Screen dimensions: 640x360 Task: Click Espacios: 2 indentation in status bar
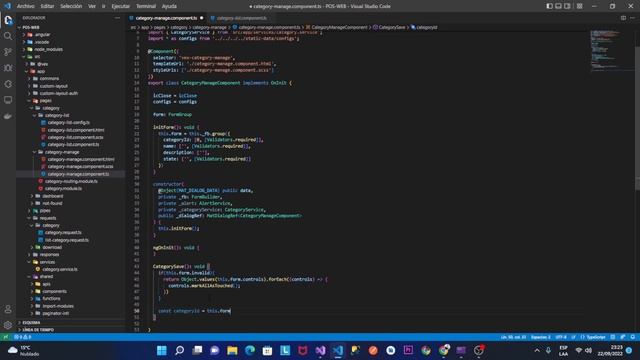pos(540,337)
